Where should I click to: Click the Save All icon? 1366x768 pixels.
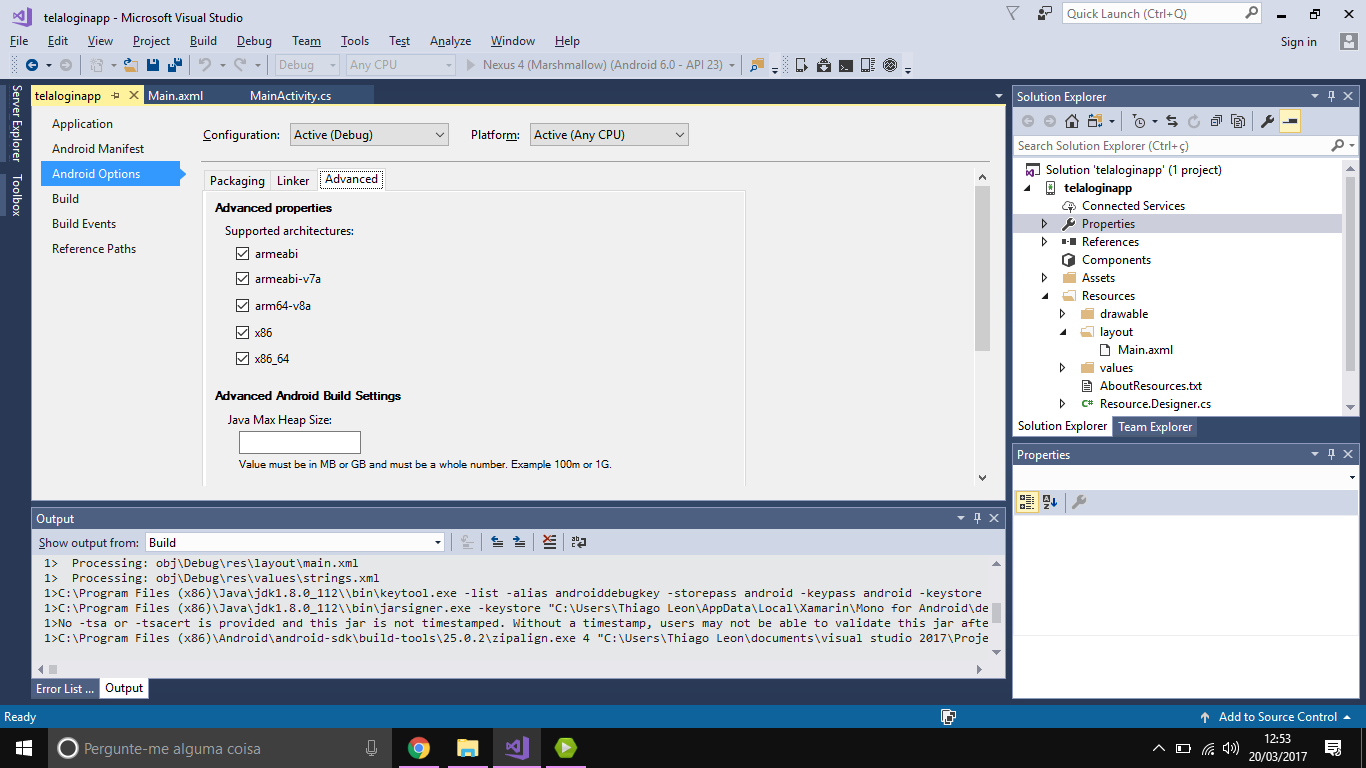[175, 65]
